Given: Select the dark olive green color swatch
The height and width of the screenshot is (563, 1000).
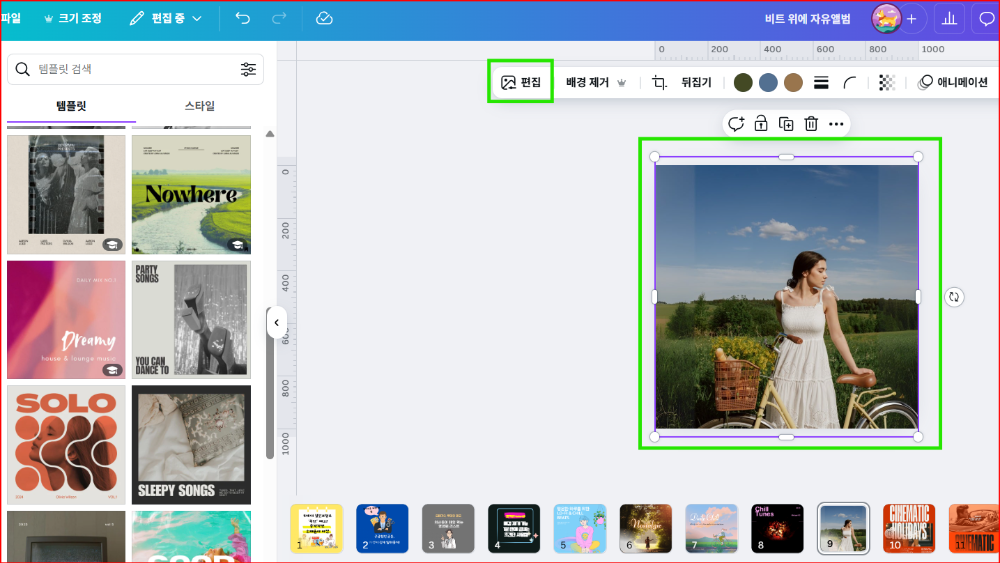Looking at the screenshot, I should click(743, 82).
